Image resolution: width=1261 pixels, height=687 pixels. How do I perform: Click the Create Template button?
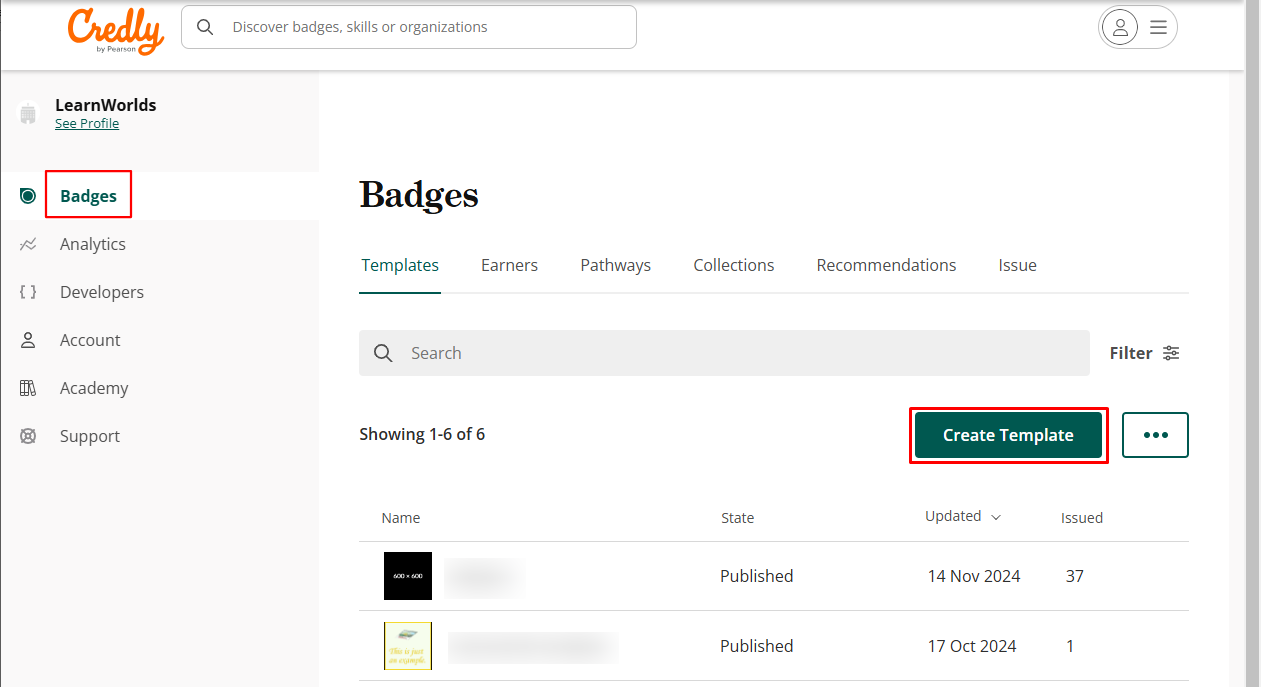(1008, 435)
